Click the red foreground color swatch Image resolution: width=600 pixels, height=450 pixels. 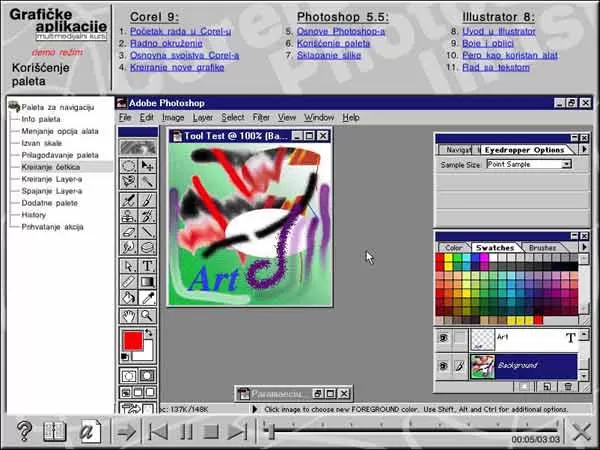(x=133, y=341)
